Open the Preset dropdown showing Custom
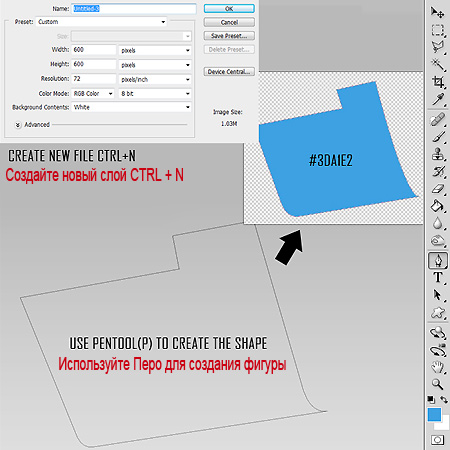The image size is (450, 450). [x=101, y=22]
